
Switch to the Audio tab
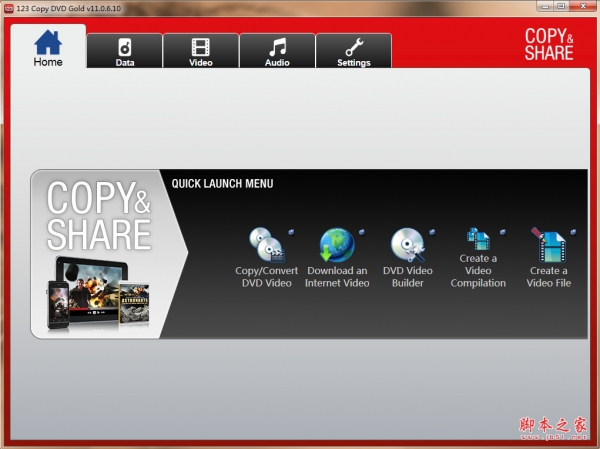click(x=277, y=51)
